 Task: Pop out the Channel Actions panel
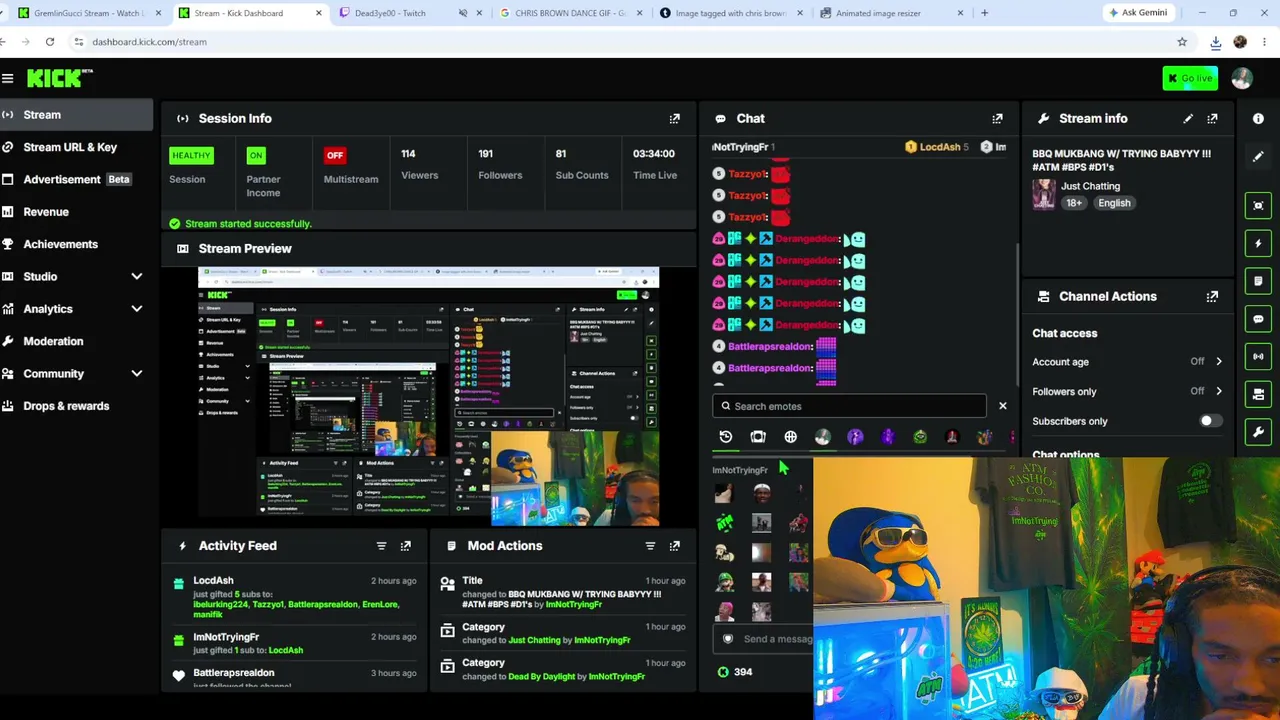coord(1212,296)
